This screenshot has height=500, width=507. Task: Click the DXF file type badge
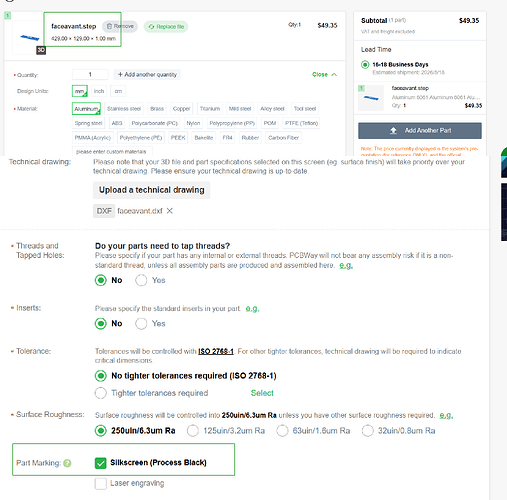[104, 211]
